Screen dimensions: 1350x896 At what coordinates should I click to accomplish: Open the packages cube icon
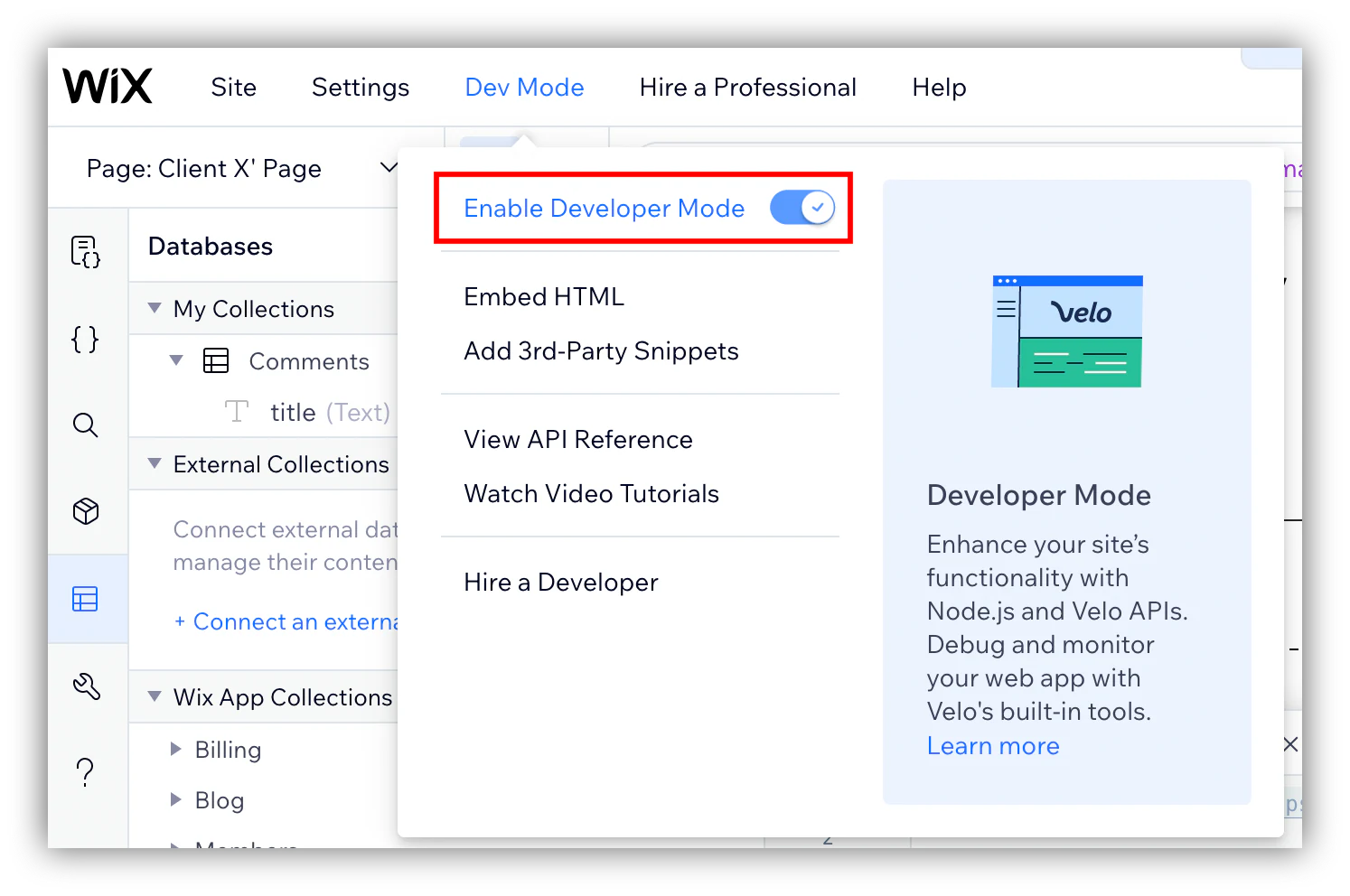pos(86,511)
